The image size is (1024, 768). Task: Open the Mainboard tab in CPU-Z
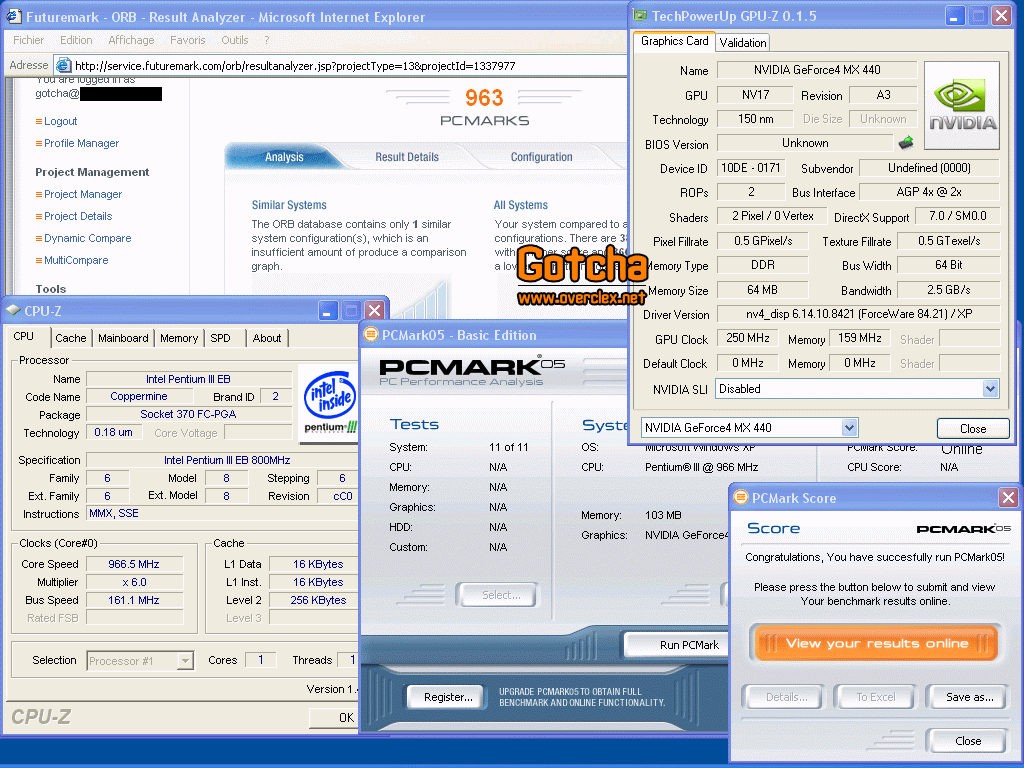pos(123,338)
